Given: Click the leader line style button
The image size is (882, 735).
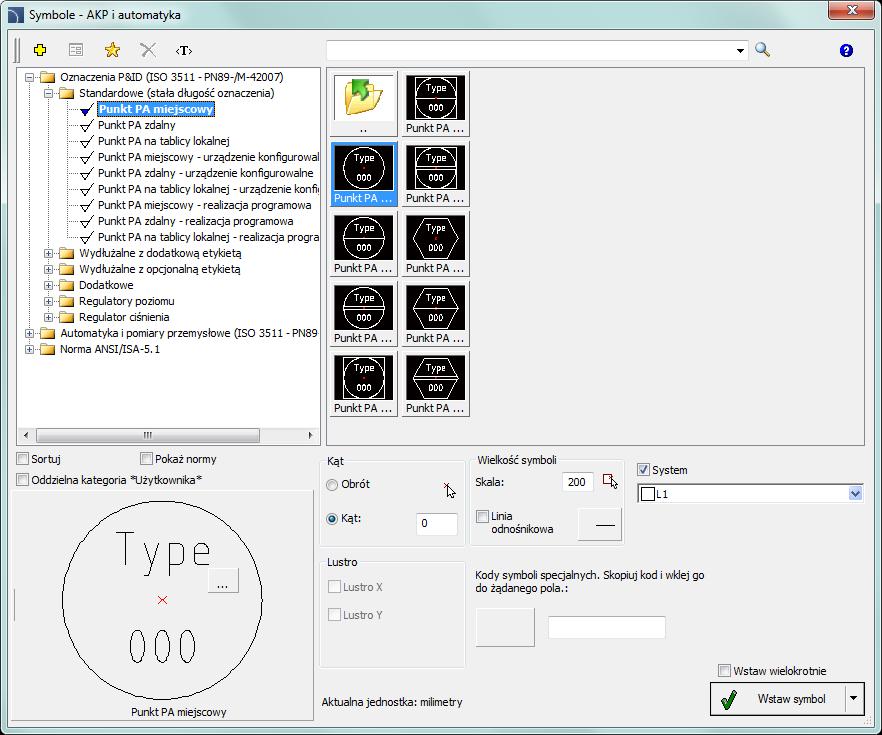Looking at the screenshot, I should click(600, 525).
